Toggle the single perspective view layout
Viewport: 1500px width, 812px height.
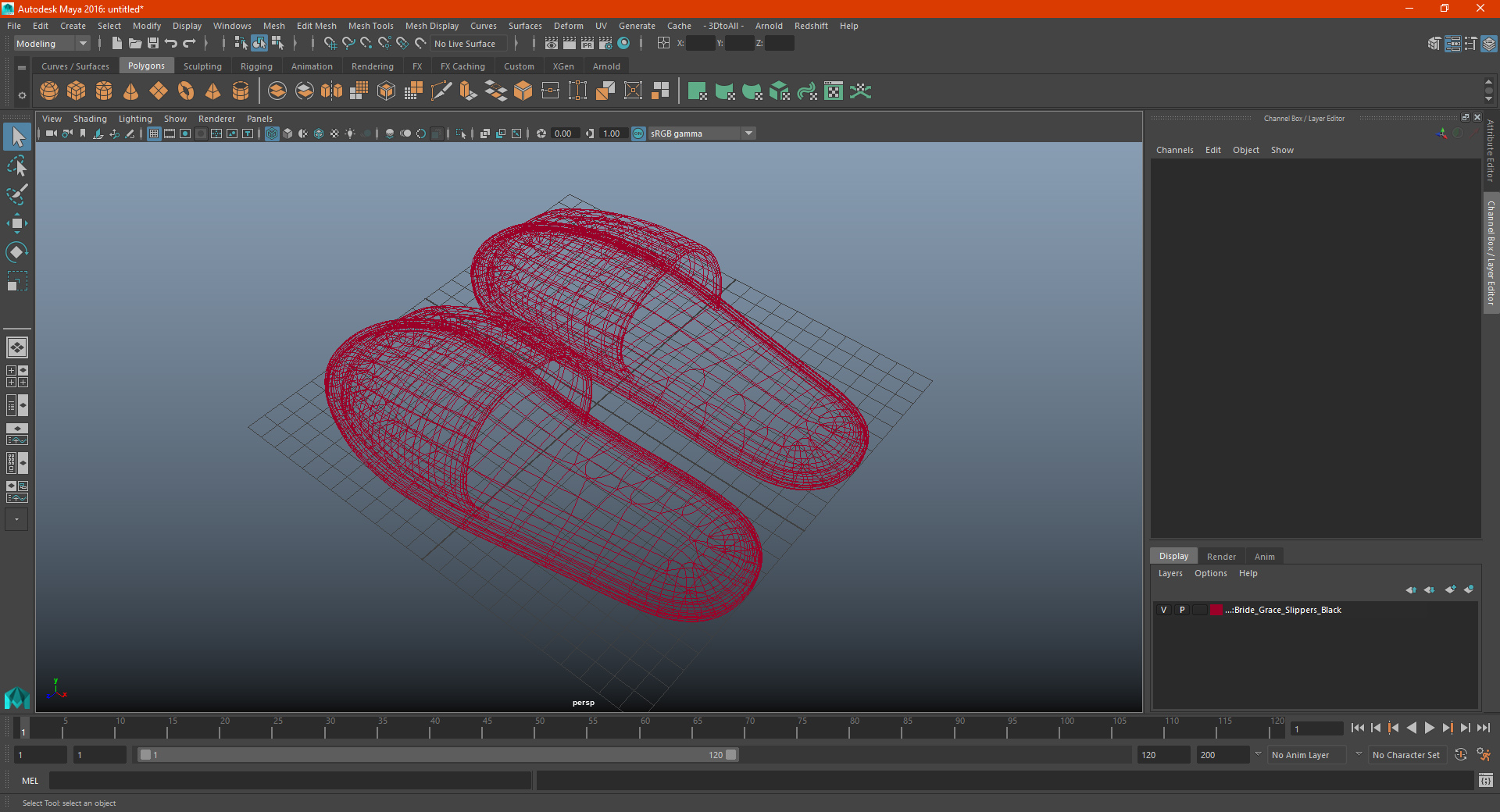[16, 347]
